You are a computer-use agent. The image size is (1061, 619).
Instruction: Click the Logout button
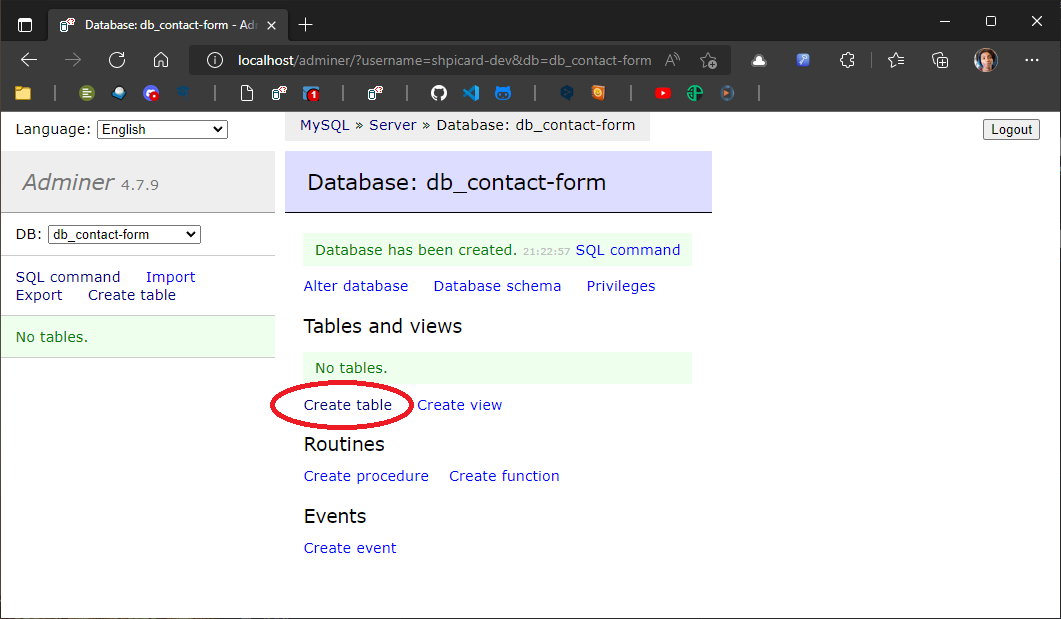coord(1012,129)
